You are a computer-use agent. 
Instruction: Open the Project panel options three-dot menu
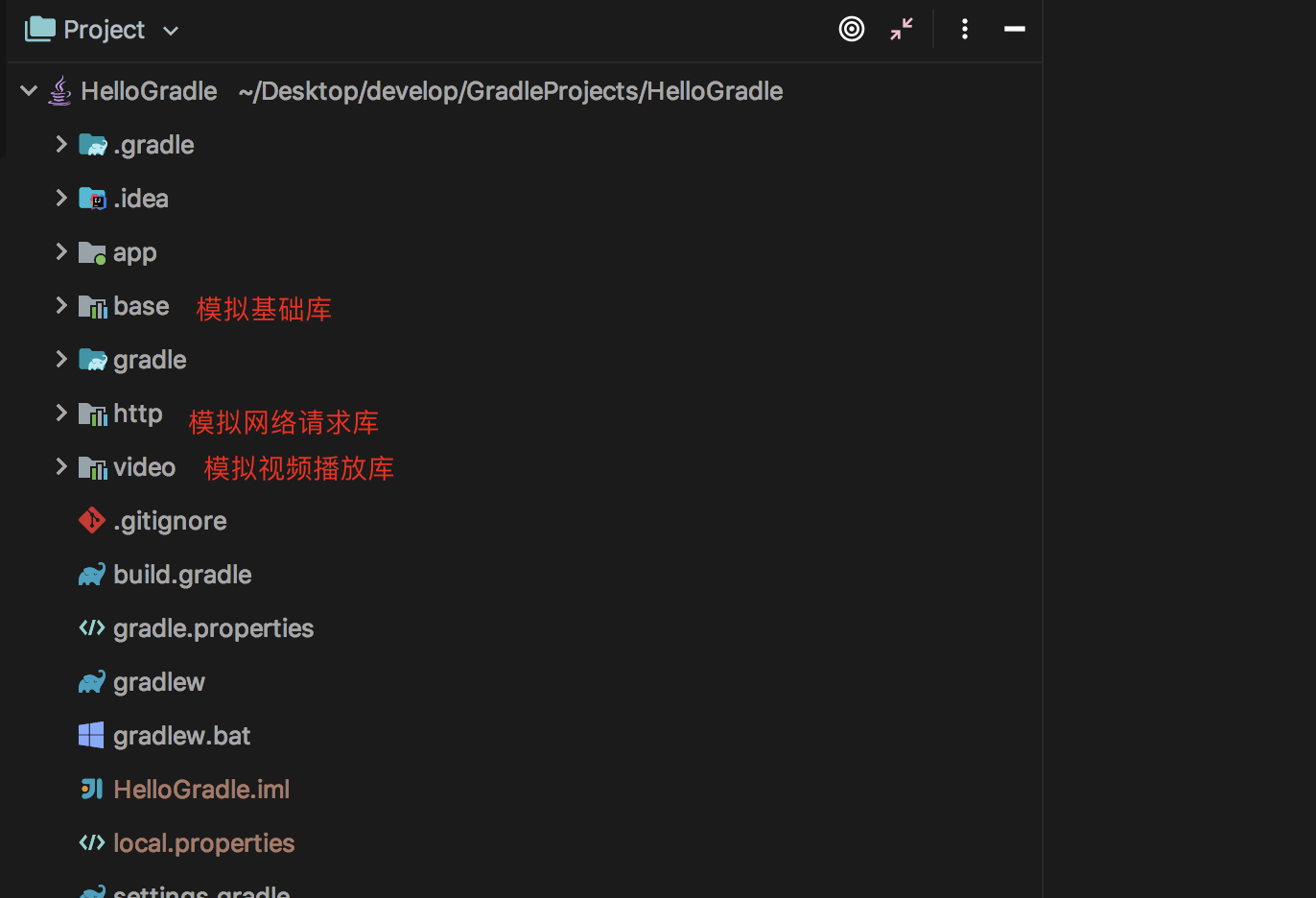(x=965, y=29)
